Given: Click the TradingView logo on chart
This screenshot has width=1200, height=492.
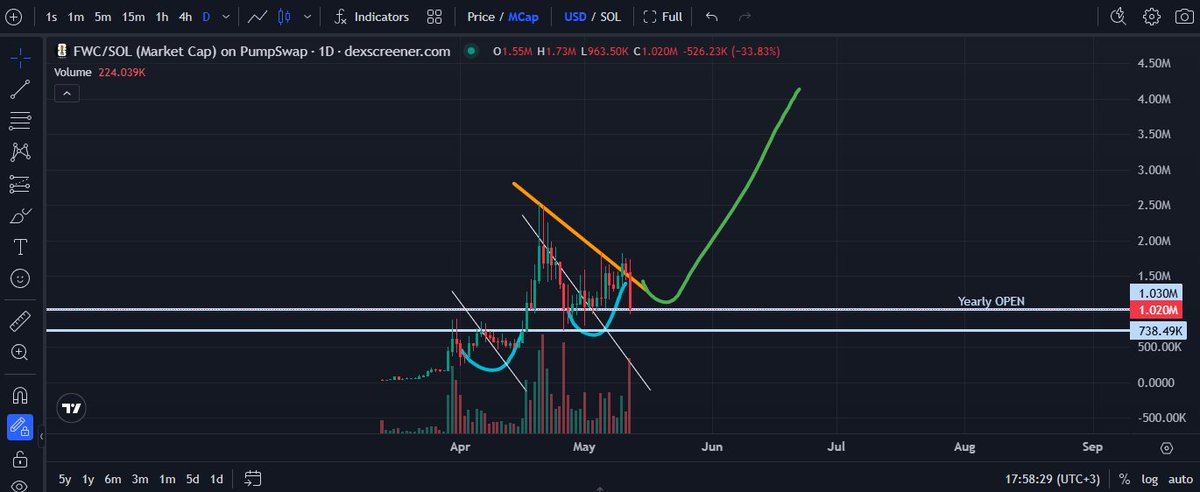Looking at the screenshot, I should coord(71,408).
